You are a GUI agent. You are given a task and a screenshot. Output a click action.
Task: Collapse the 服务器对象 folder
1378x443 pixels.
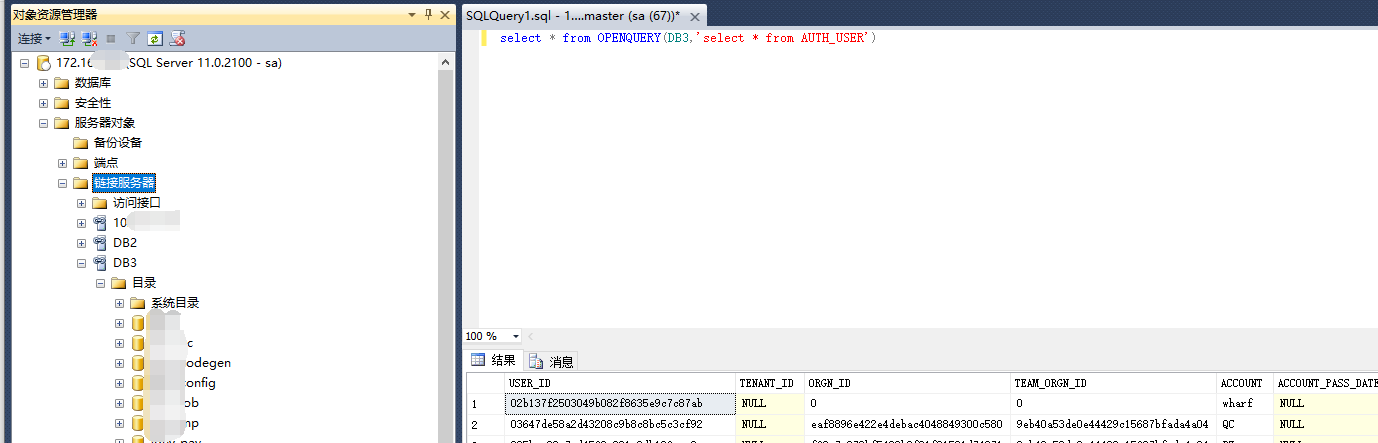point(43,123)
